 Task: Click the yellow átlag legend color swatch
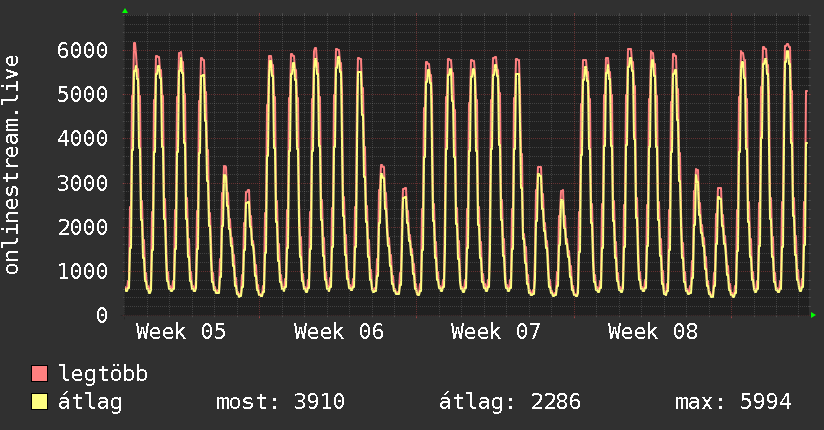[x=40, y=402]
